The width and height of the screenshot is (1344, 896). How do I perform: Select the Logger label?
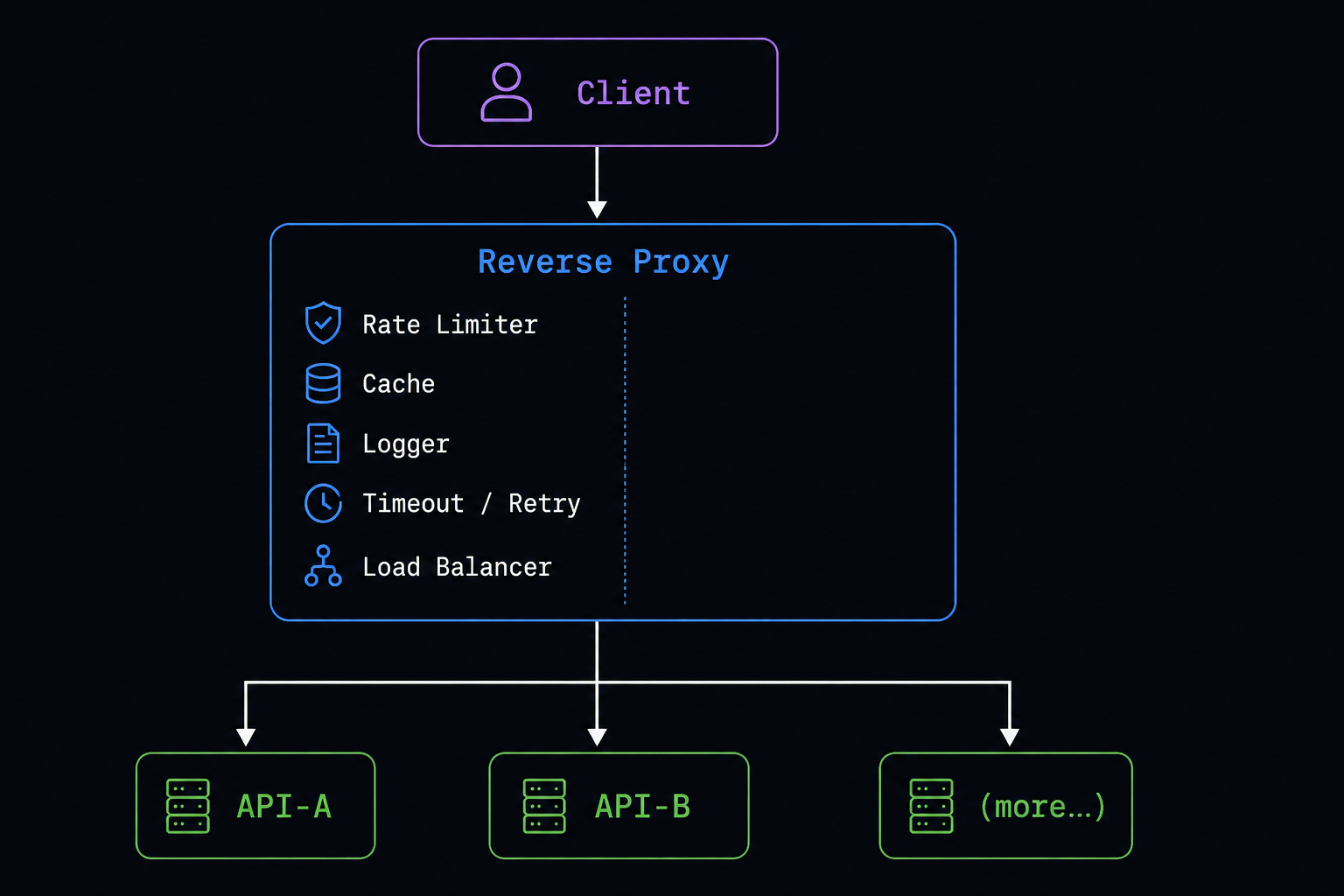(x=405, y=444)
